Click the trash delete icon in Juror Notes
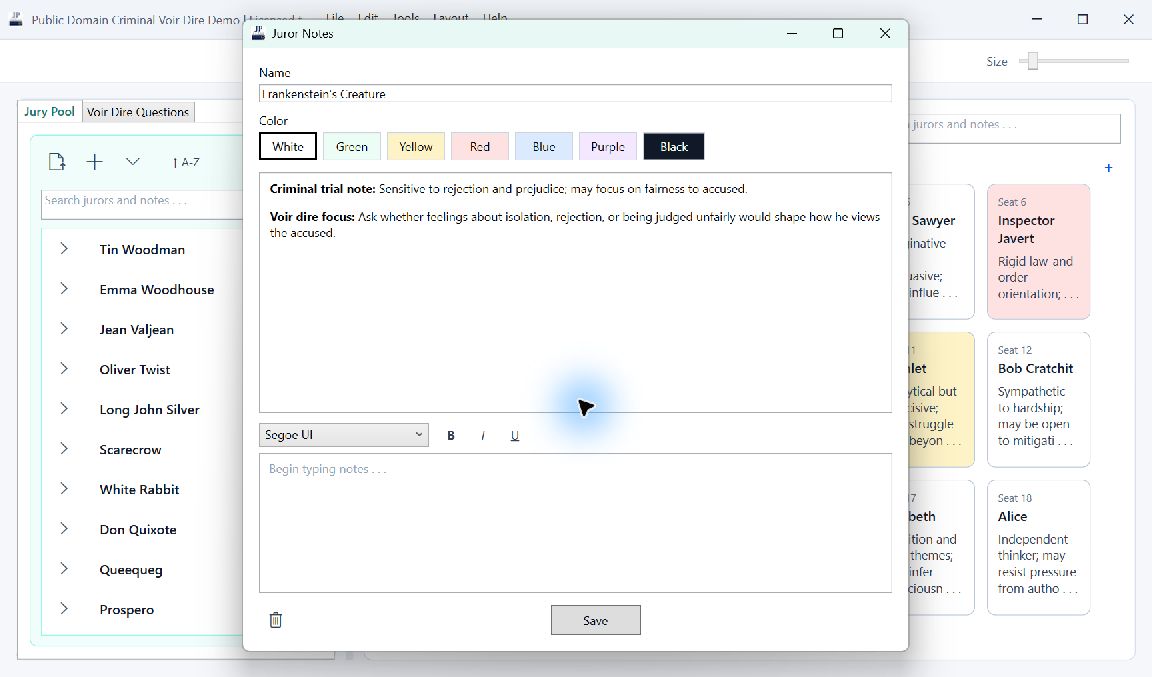1152x677 pixels. [276, 620]
